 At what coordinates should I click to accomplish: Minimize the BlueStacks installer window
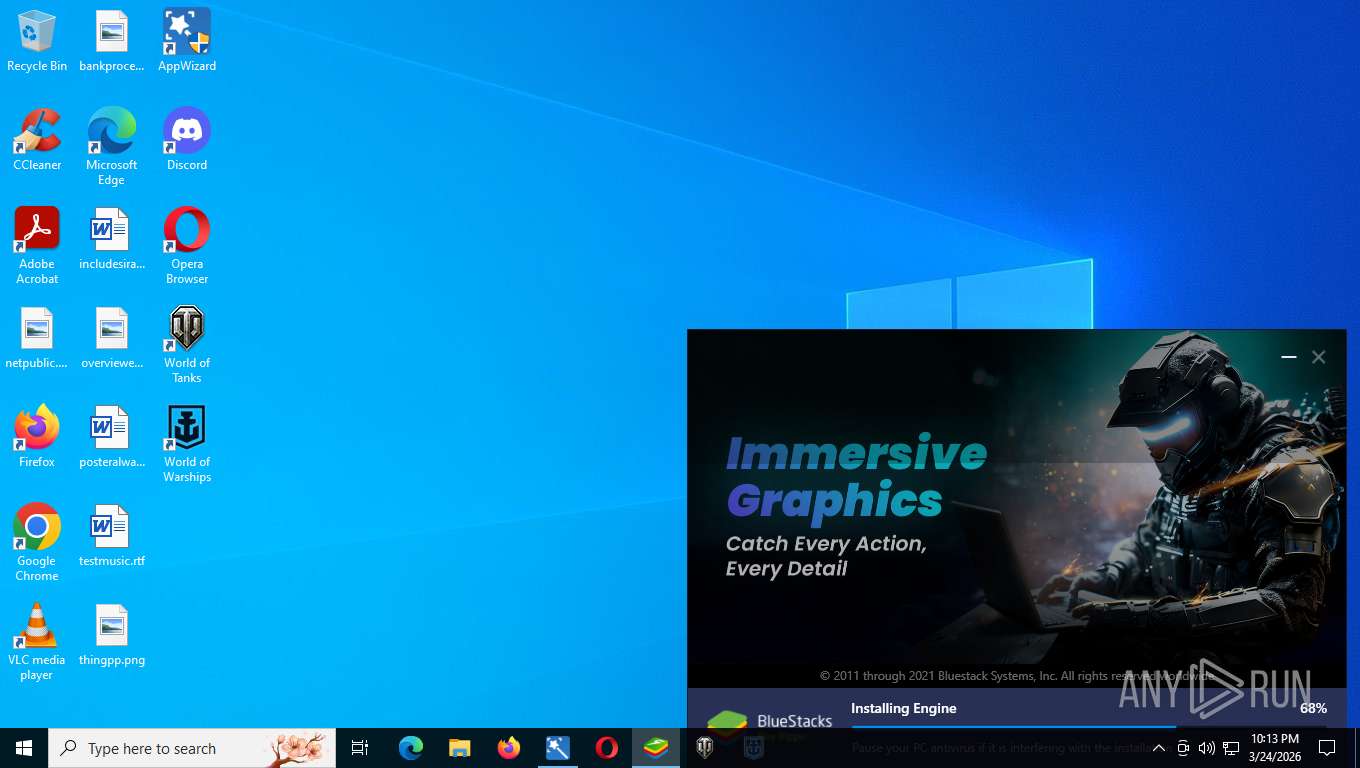coord(1289,357)
